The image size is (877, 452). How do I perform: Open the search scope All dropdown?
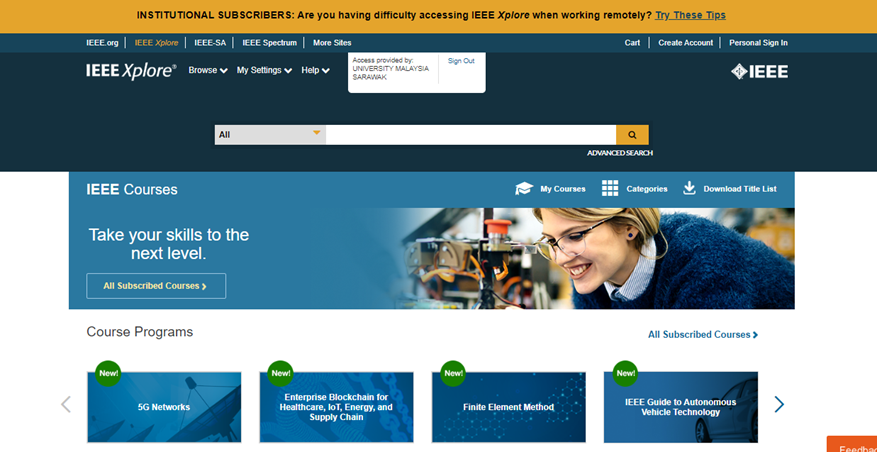[x=270, y=135]
